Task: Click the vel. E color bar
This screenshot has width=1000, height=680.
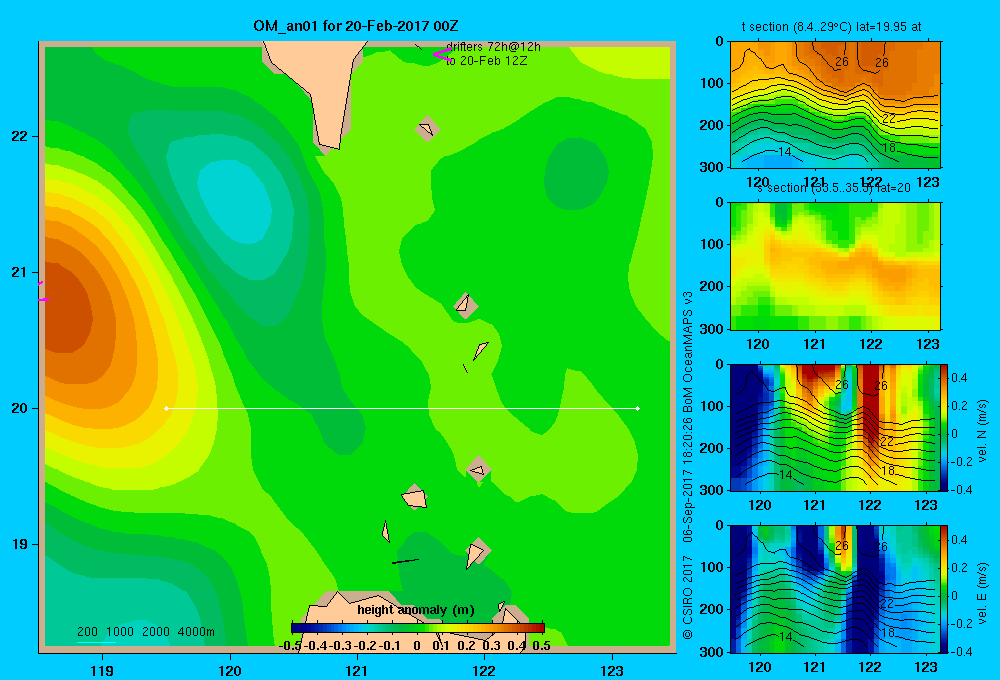Action: coord(944,589)
